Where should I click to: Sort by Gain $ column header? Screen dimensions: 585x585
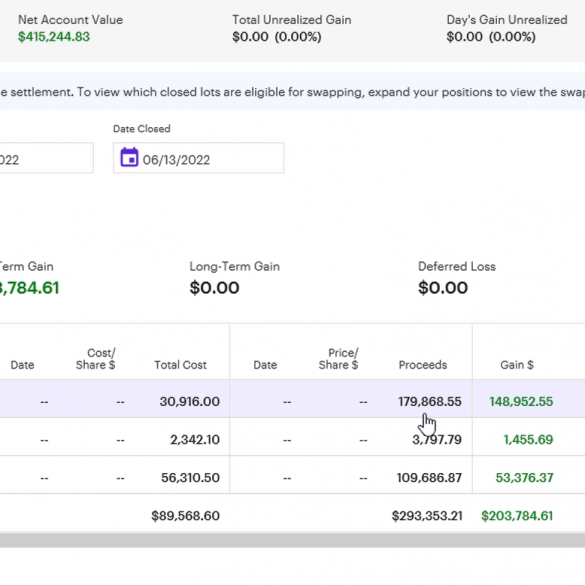517,365
